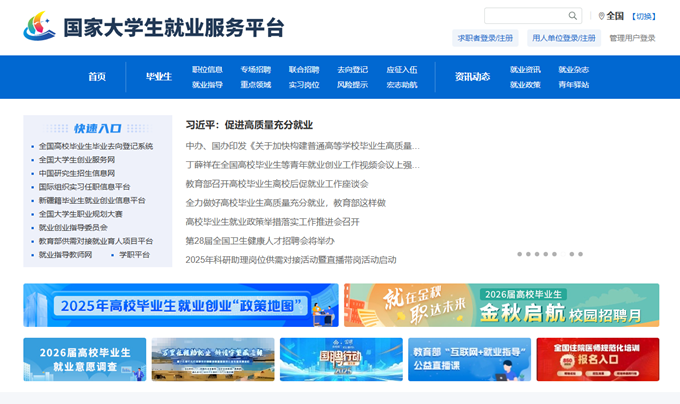Open the desert landscape photo tile
680x404 pixels.
[x=213, y=359]
